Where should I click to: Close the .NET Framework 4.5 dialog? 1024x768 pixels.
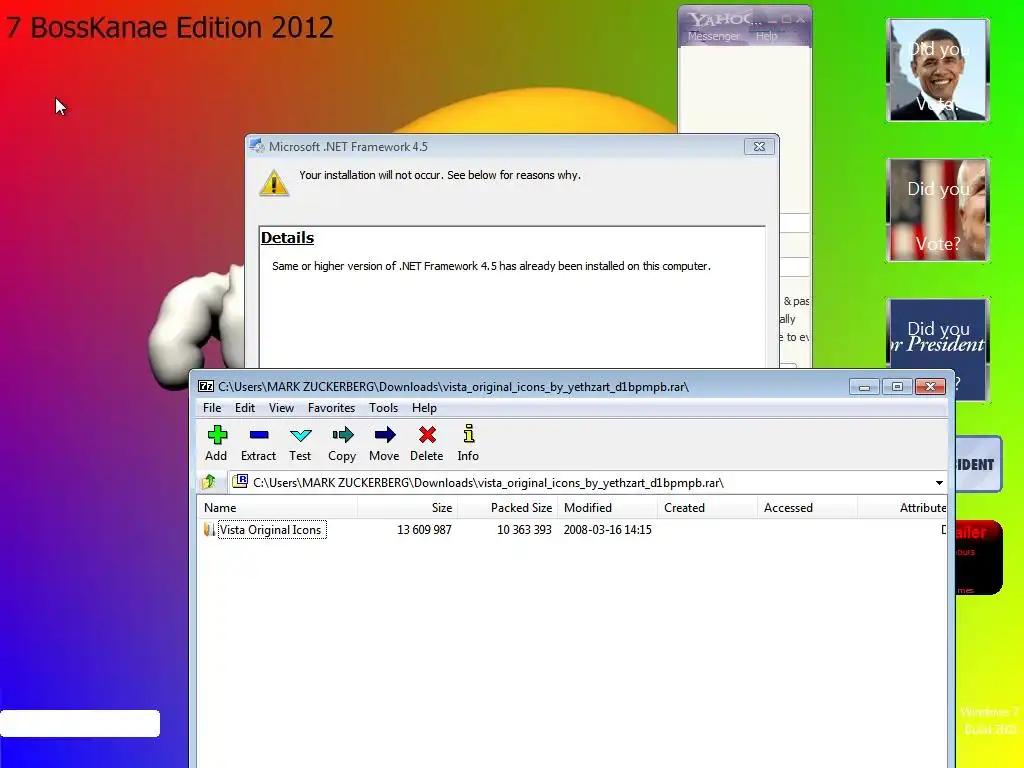[759, 147]
